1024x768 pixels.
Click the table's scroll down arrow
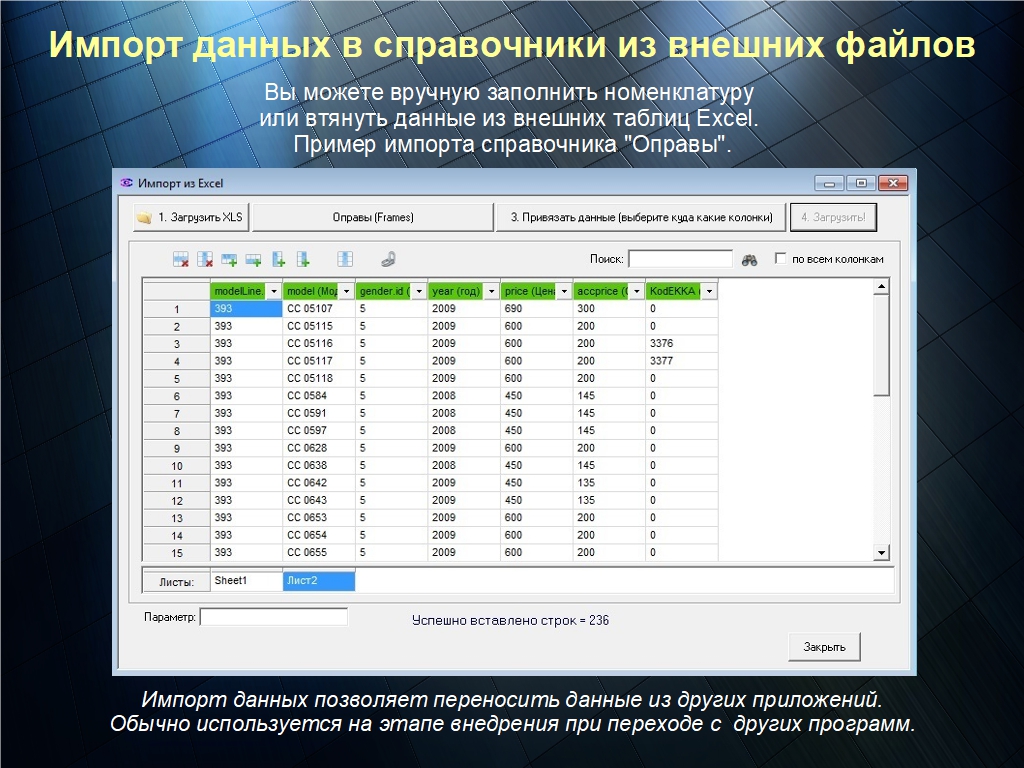coord(881,552)
